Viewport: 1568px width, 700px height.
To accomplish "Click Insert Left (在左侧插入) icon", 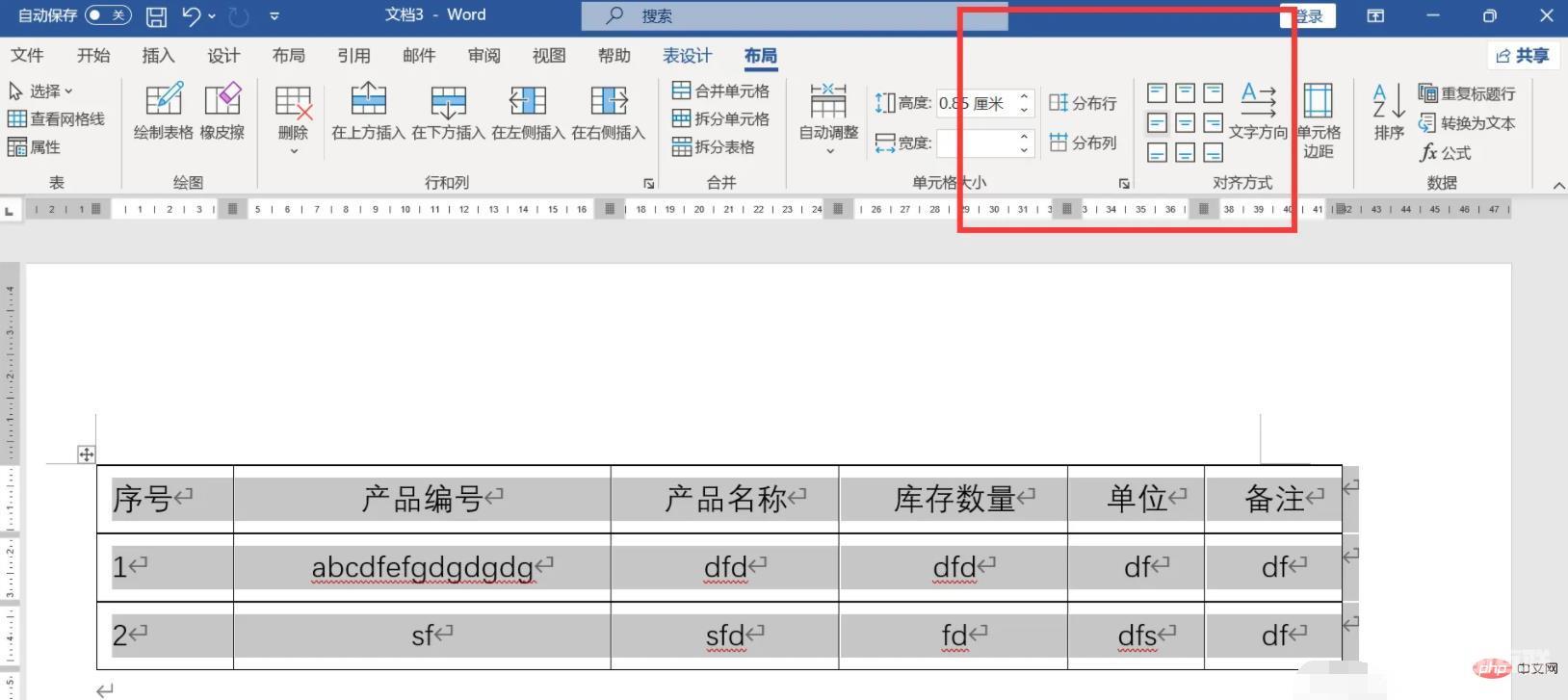I will tap(528, 101).
